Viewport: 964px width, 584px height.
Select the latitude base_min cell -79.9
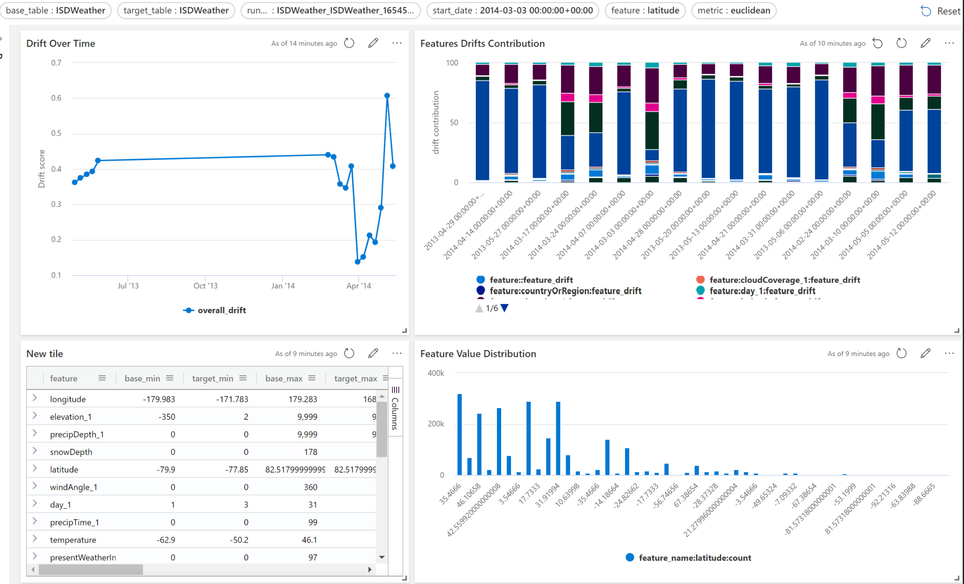pyautogui.click(x=149, y=469)
